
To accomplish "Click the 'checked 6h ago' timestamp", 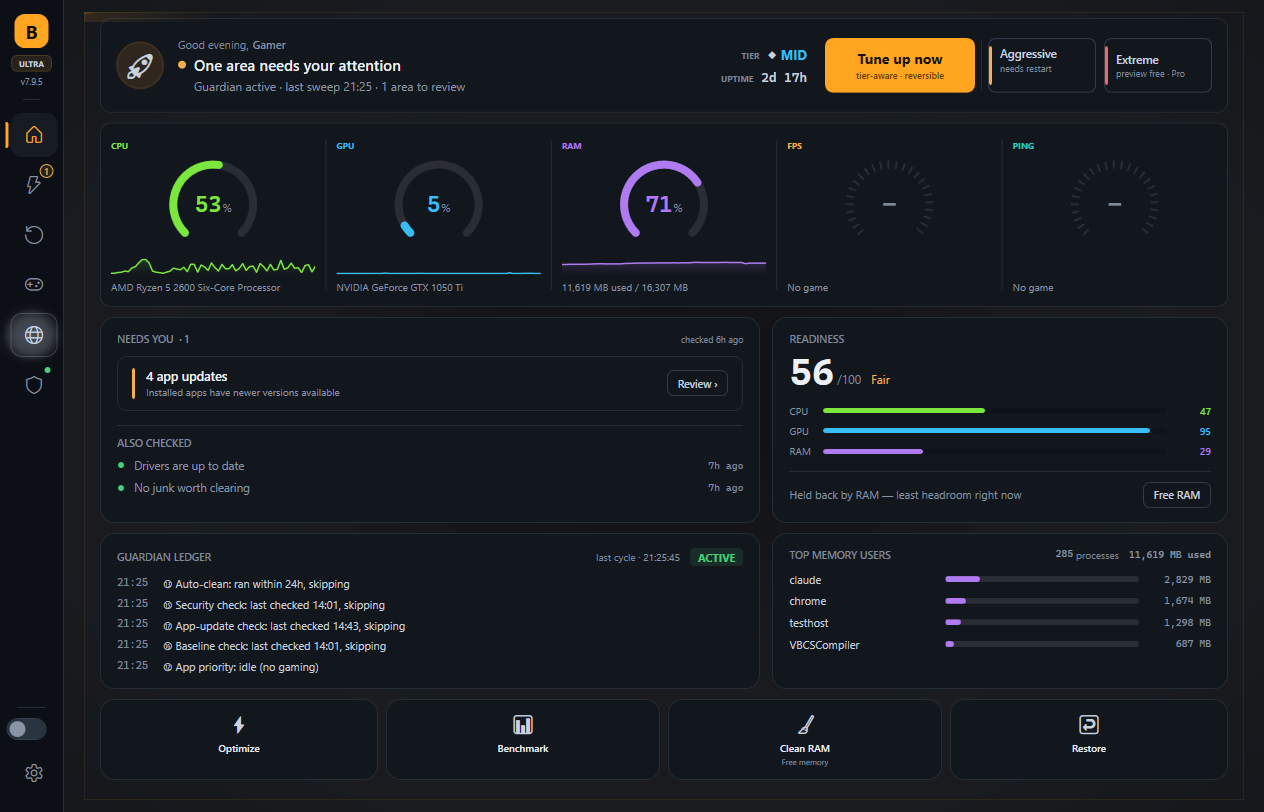I will coord(712,340).
